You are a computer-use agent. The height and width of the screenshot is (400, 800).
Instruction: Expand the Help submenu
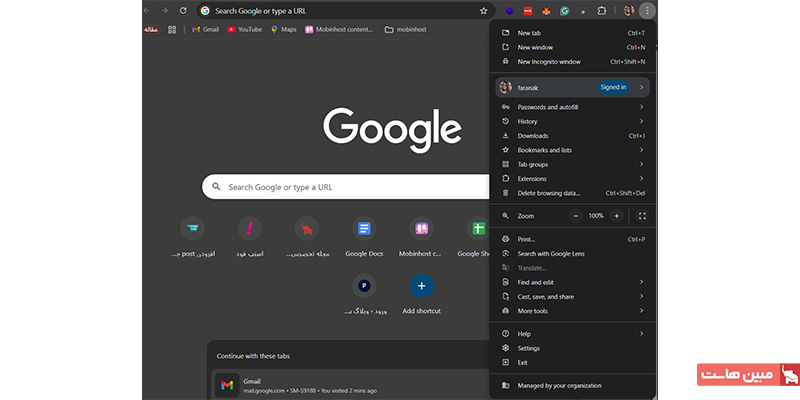click(x=572, y=334)
